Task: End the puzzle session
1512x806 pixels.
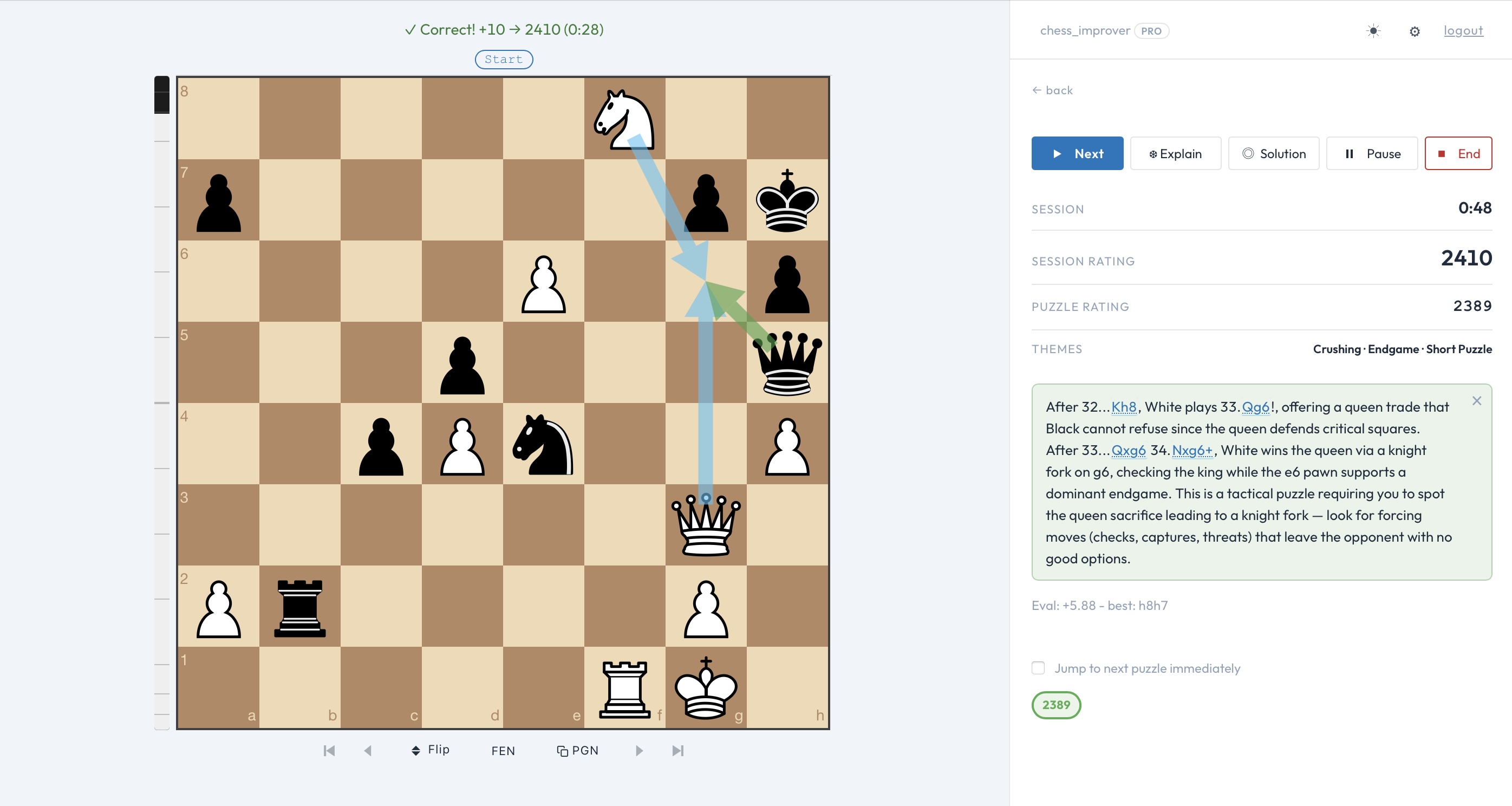Action: point(1458,154)
